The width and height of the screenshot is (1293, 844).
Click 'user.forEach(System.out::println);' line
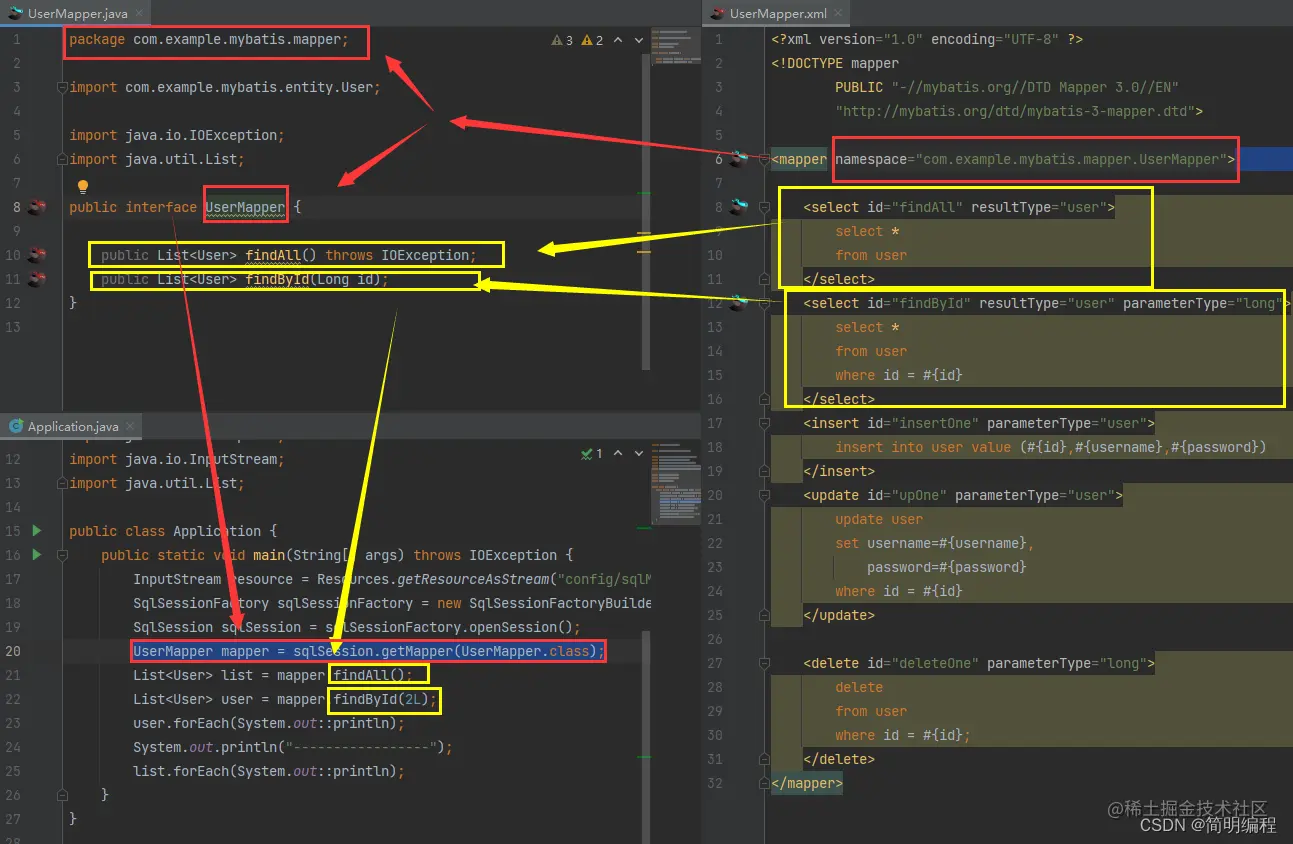pyautogui.click(x=269, y=723)
